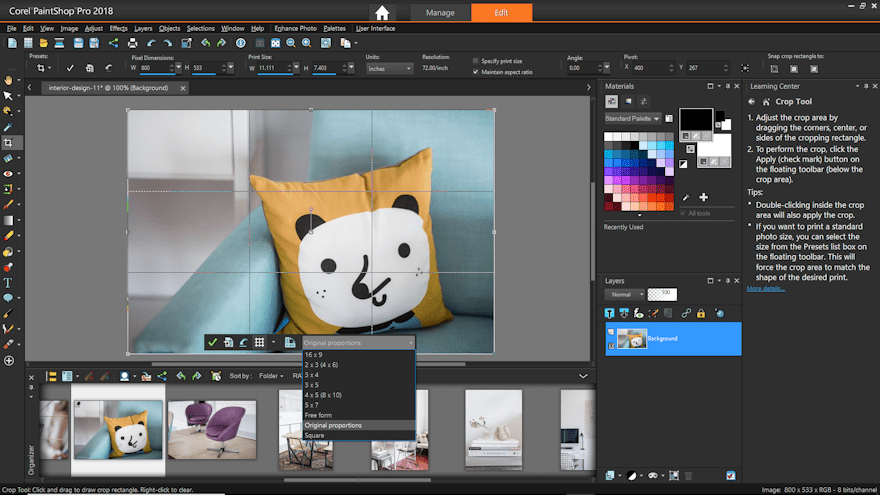Viewport: 880px width, 495px height.
Task: Click the Home icon tab
Action: click(381, 13)
